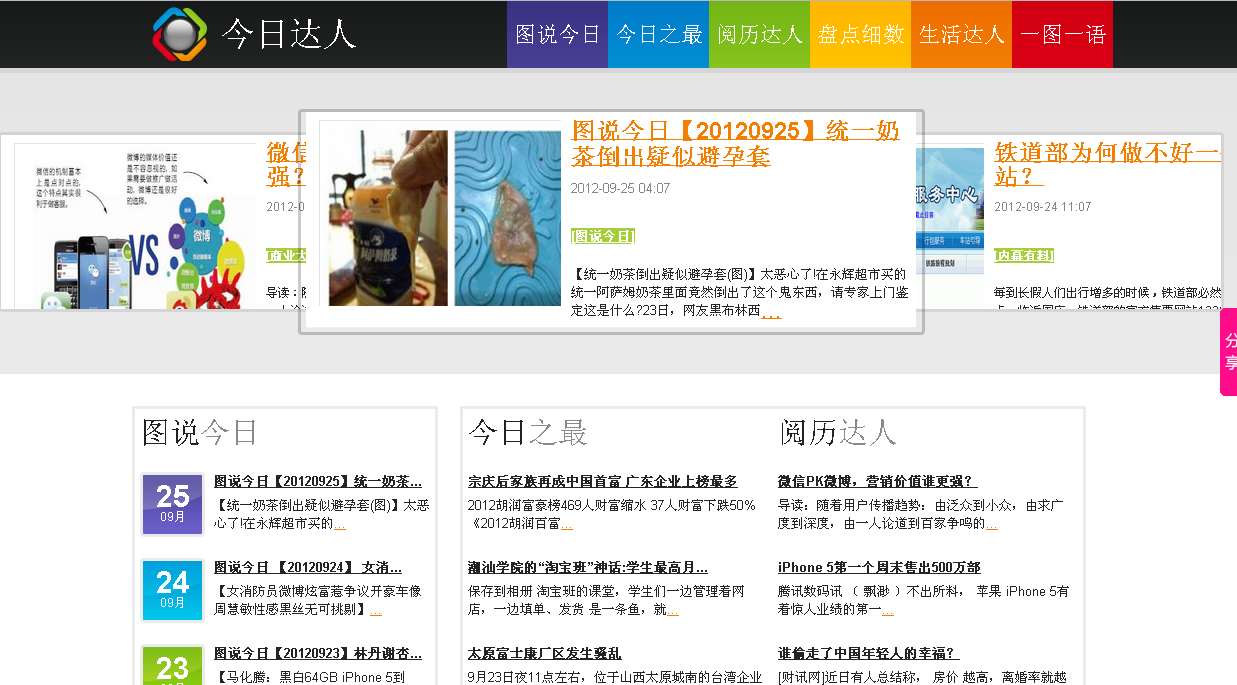Click the green 内幕有料 tag

1024,255
